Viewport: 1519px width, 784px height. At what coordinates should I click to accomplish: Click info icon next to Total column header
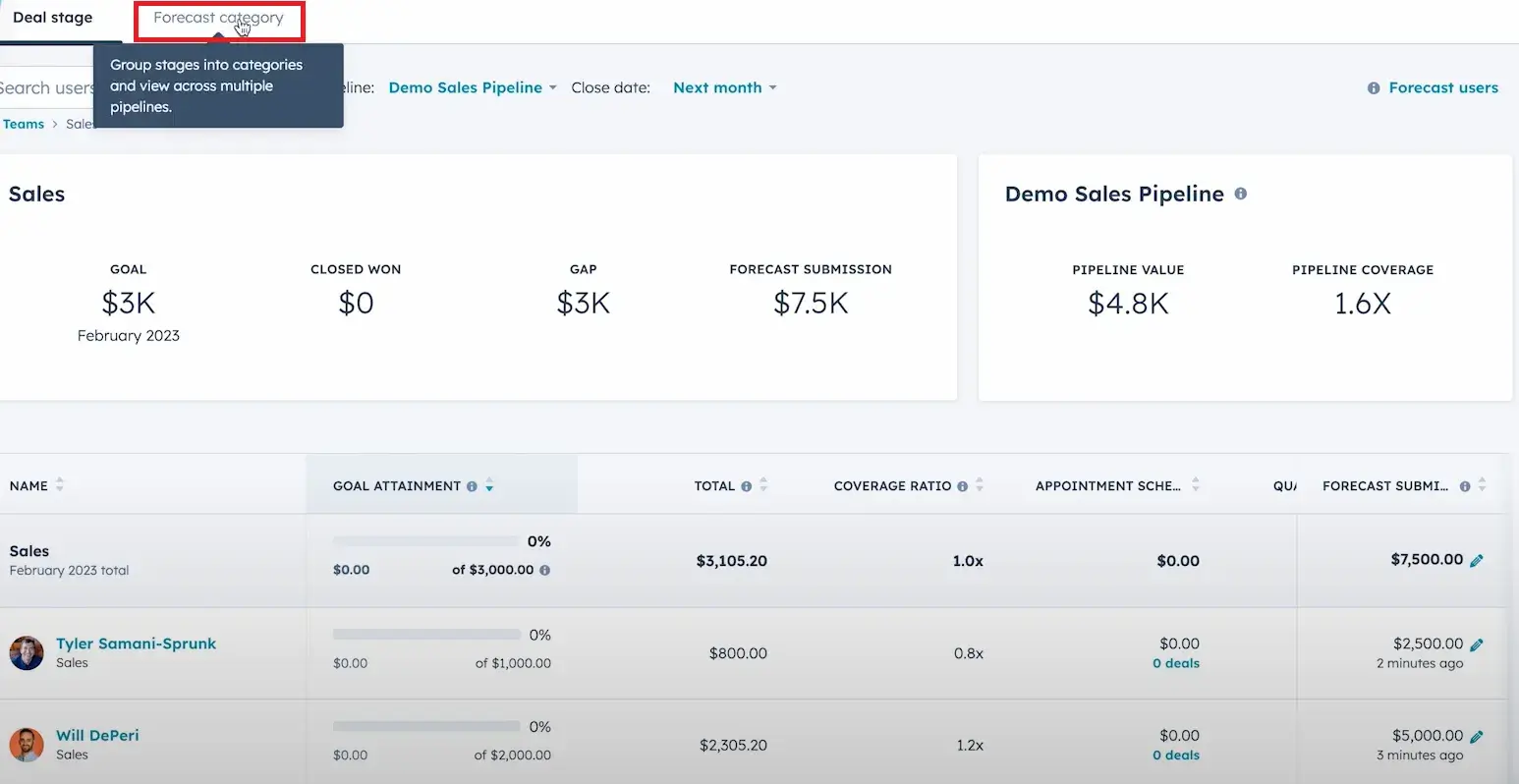[746, 486]
